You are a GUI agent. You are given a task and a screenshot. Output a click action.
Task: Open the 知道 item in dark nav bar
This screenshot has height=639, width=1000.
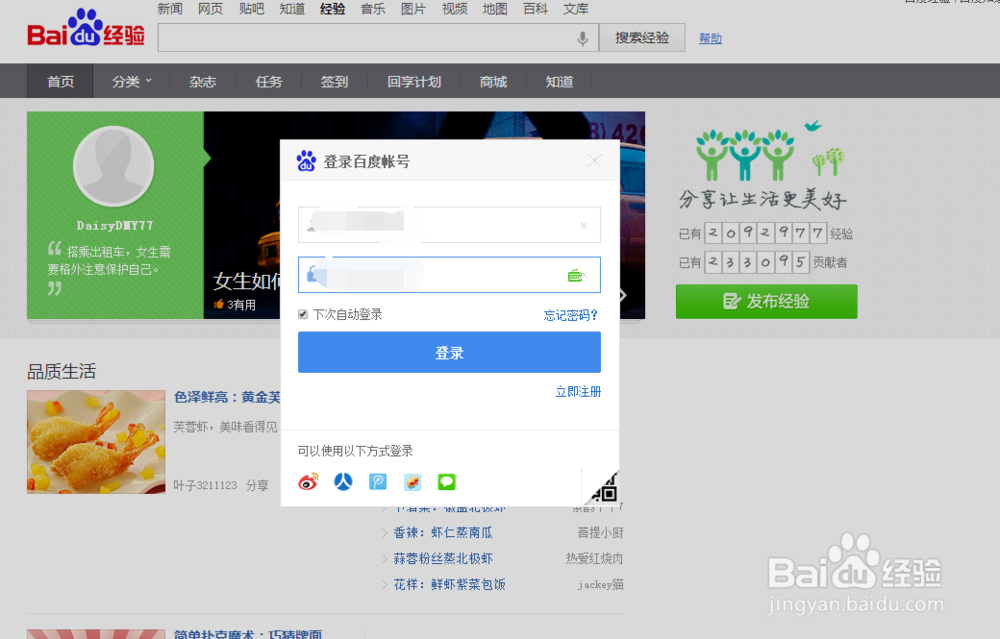pyautogui.click(x=559, y=82)
